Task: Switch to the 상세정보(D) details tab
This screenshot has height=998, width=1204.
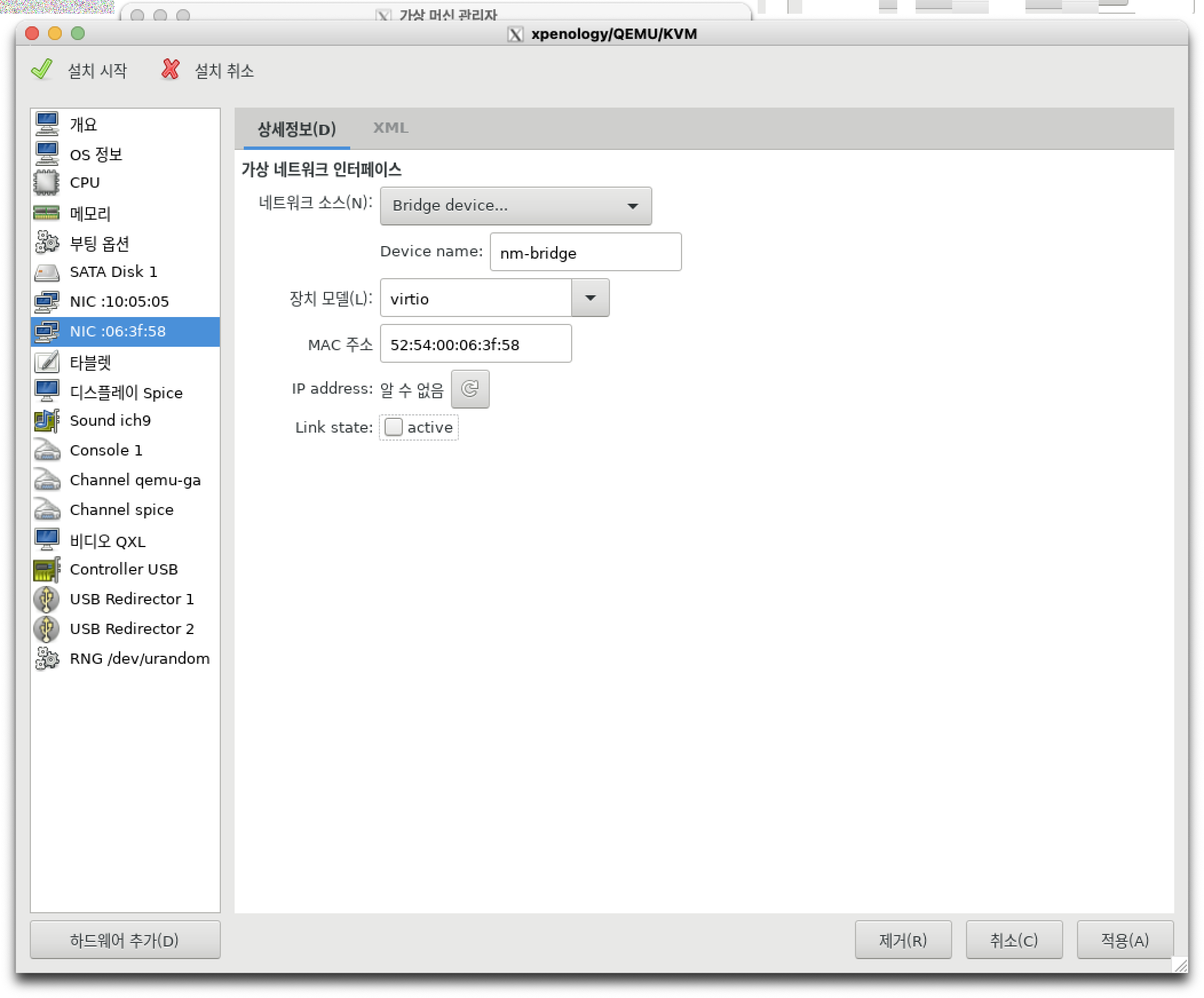Action: (x=296, y=129)
